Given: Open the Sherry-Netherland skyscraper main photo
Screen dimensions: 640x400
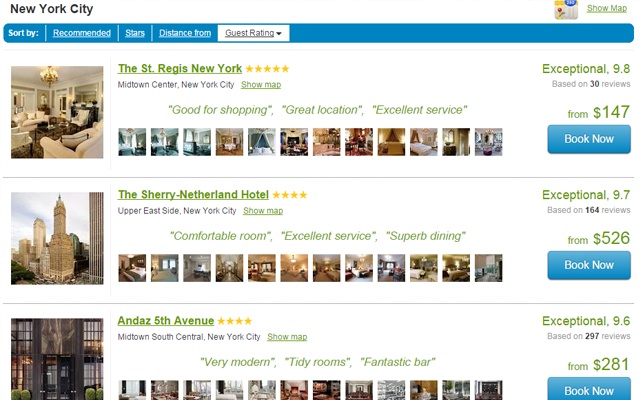Looking at the screenshot, I should pos(57,238).
